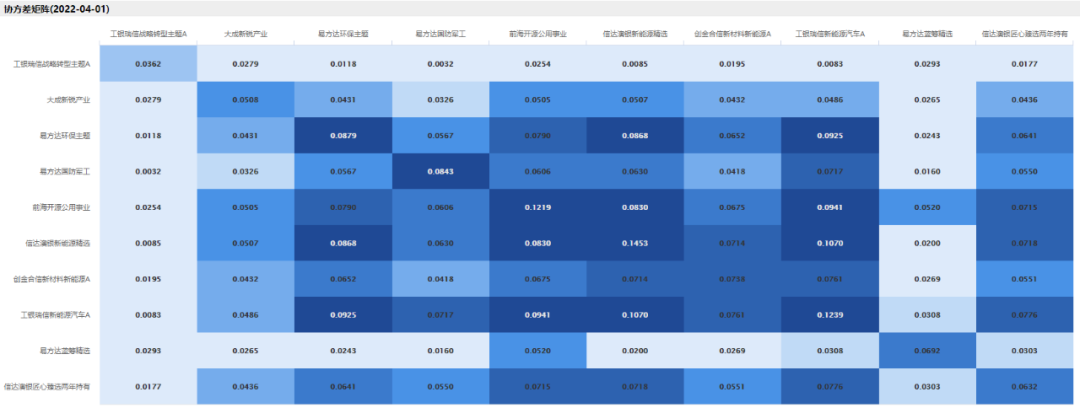Click 0.0032 in the 工银瑞信战略转型主题A row
Image resolution: width=1080 pixels, height=408 pixels.
pyautogui.click(x=440, y=63)
